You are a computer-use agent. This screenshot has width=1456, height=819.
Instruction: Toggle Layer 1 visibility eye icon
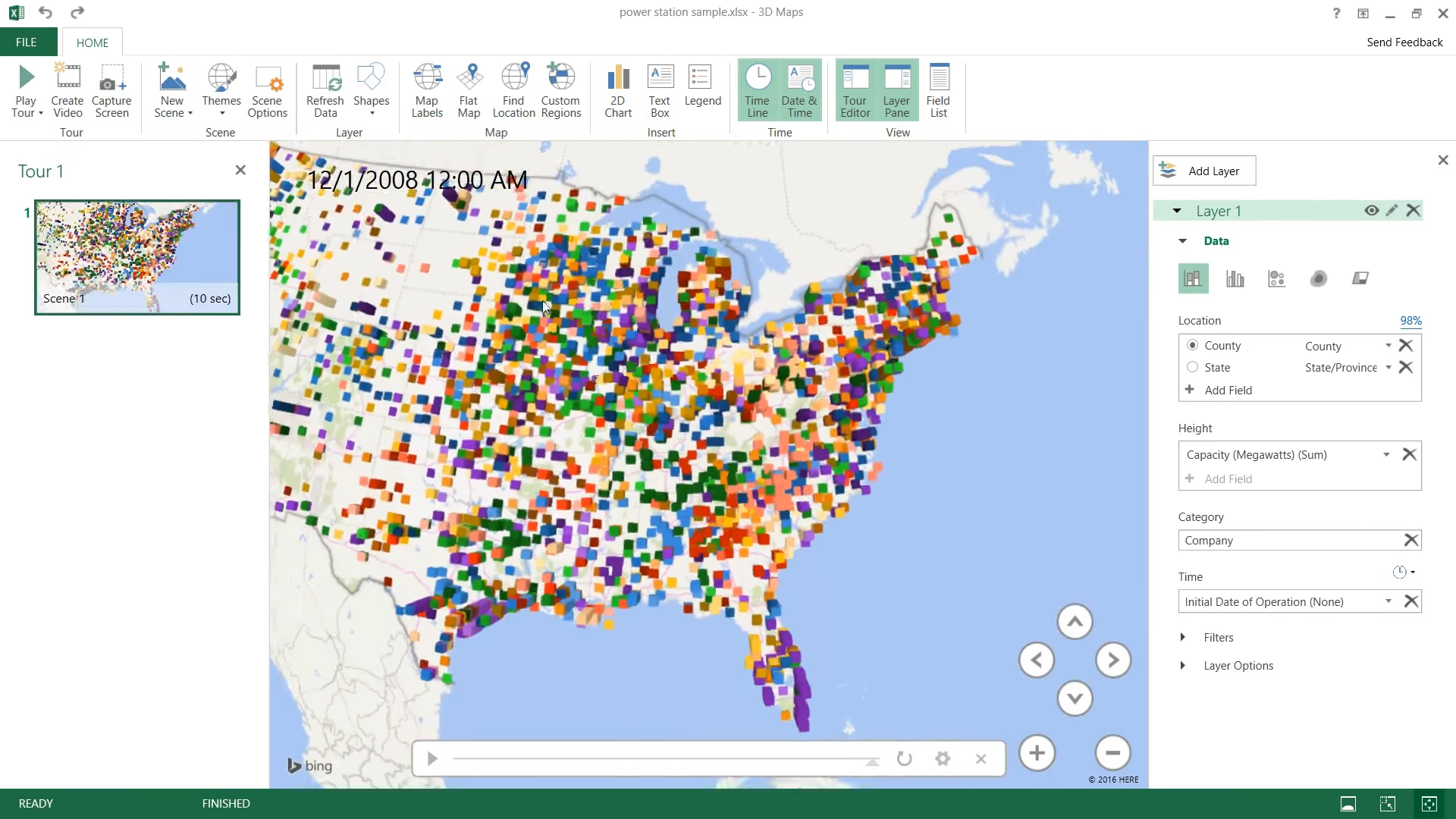click(x=1371, y=211)
